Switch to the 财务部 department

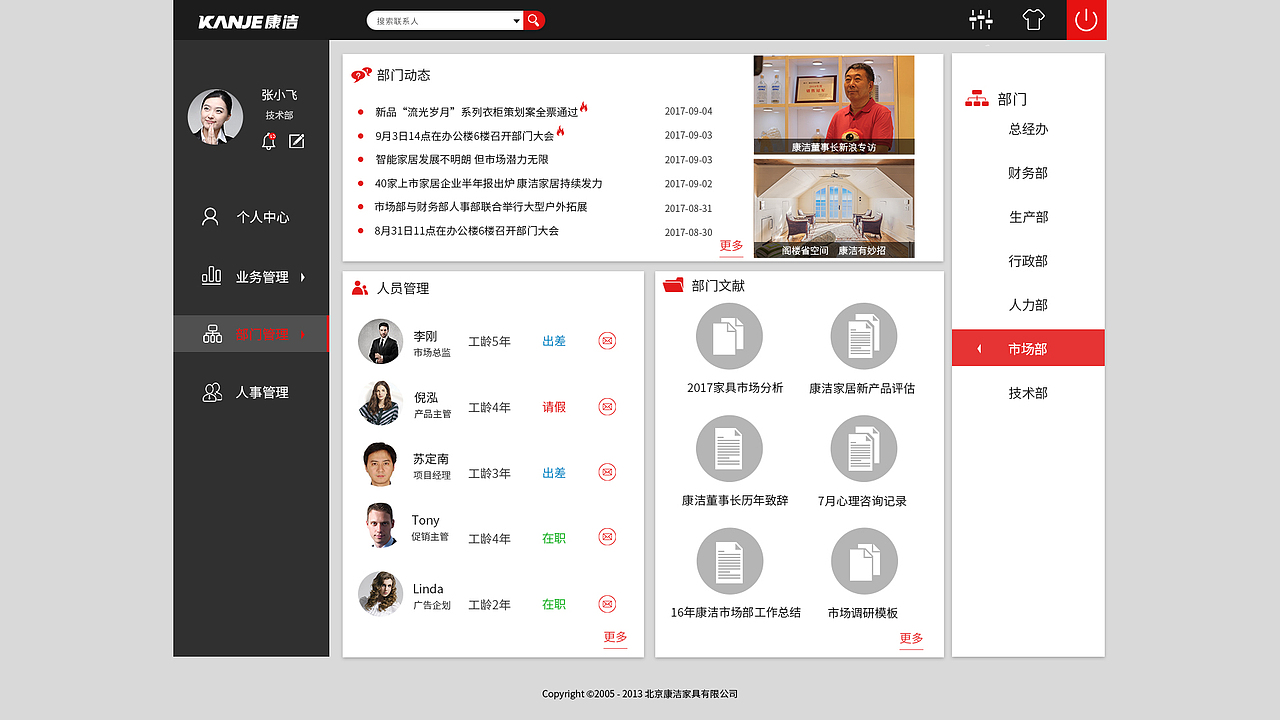click(x=1028, y=172)
